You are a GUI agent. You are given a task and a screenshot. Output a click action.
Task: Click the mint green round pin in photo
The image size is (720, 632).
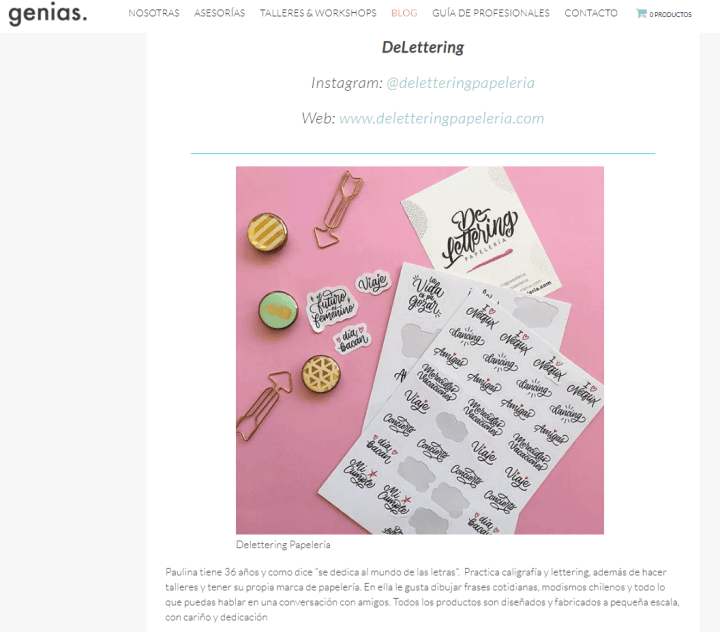point(278,311)
